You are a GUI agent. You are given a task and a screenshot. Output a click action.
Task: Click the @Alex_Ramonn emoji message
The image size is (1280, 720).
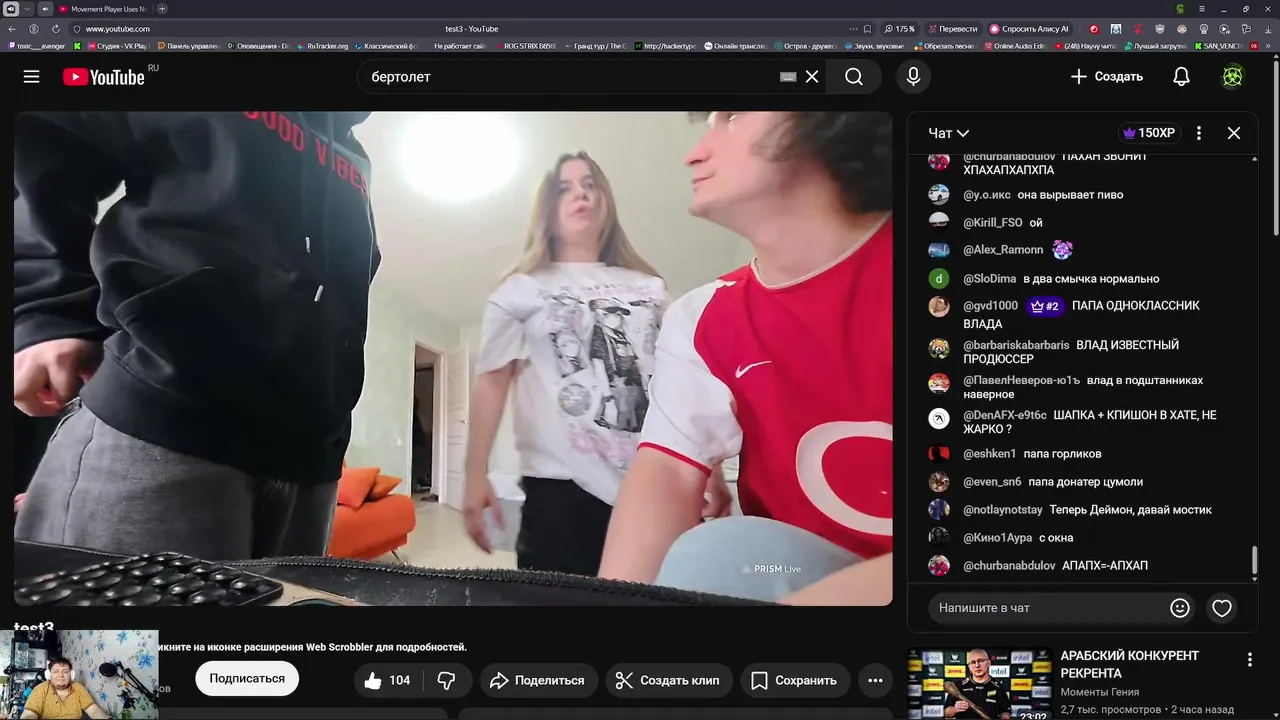(1062, 250)
